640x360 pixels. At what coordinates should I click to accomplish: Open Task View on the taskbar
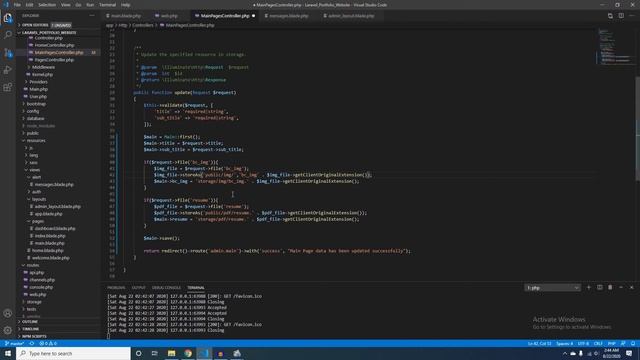click(155, 353)
